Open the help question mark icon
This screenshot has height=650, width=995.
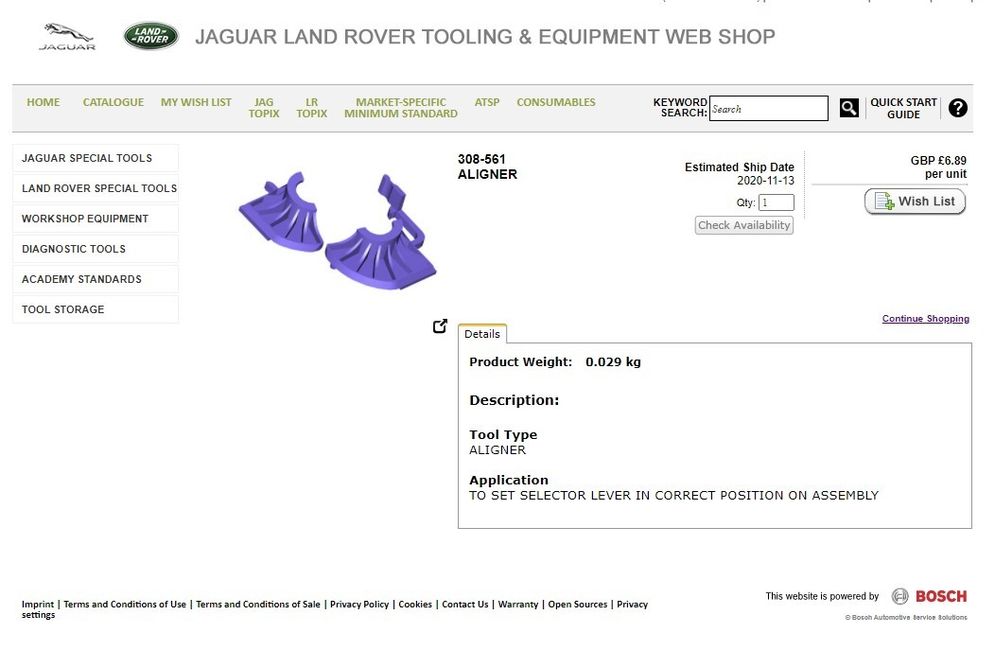pyautogui.click(x=958, y=108)
